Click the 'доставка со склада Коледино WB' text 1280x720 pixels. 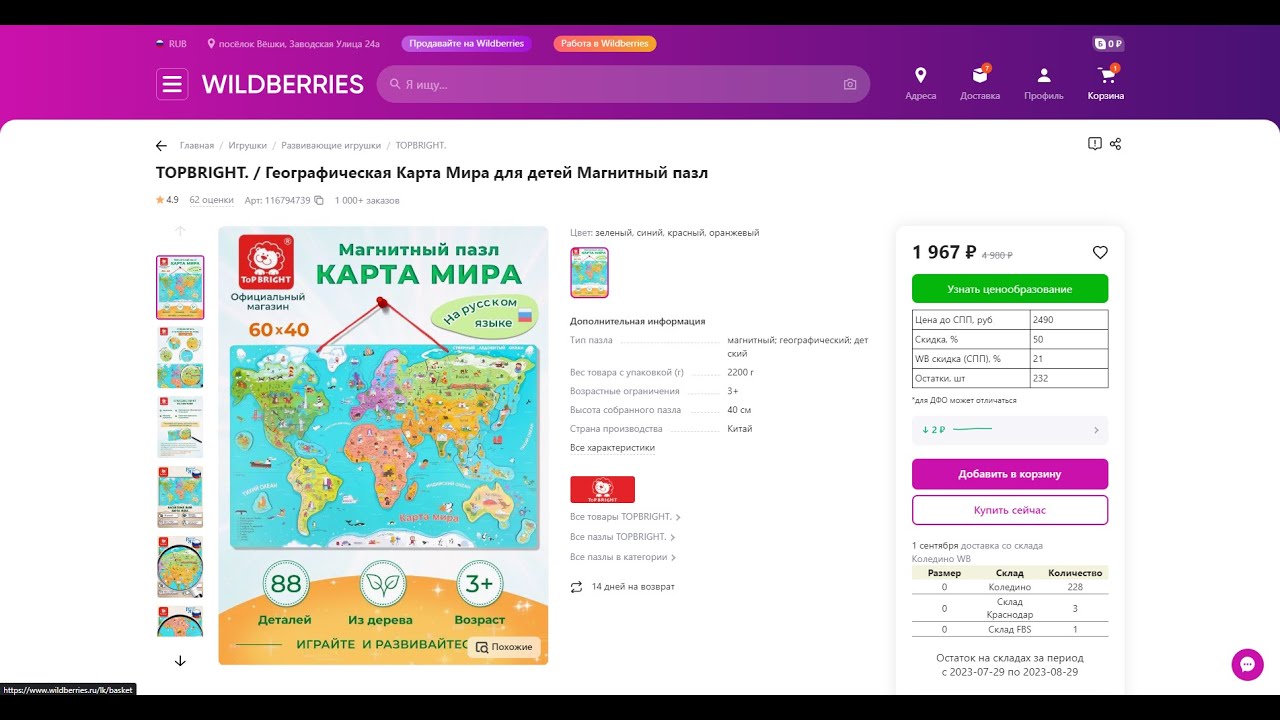[977, 552]
